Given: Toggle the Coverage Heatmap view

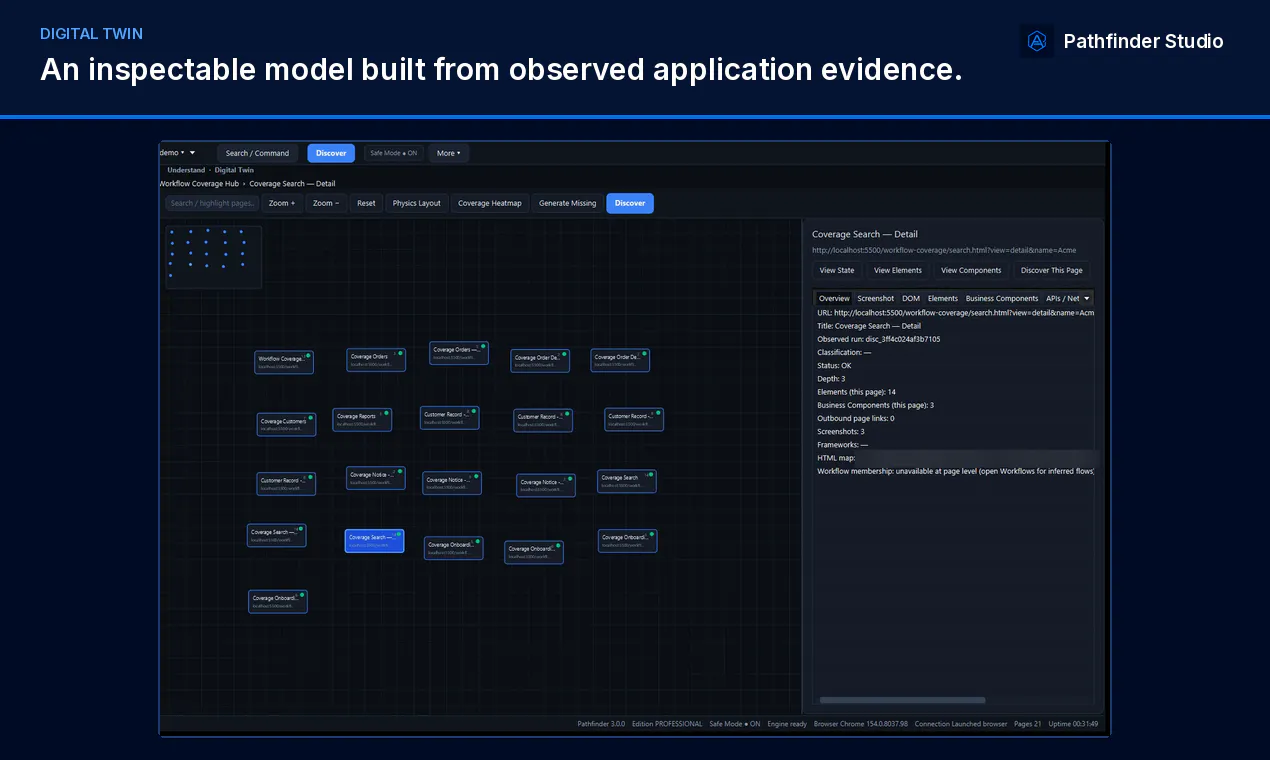Looking at the screenshot, I should (x=490, y=203).
